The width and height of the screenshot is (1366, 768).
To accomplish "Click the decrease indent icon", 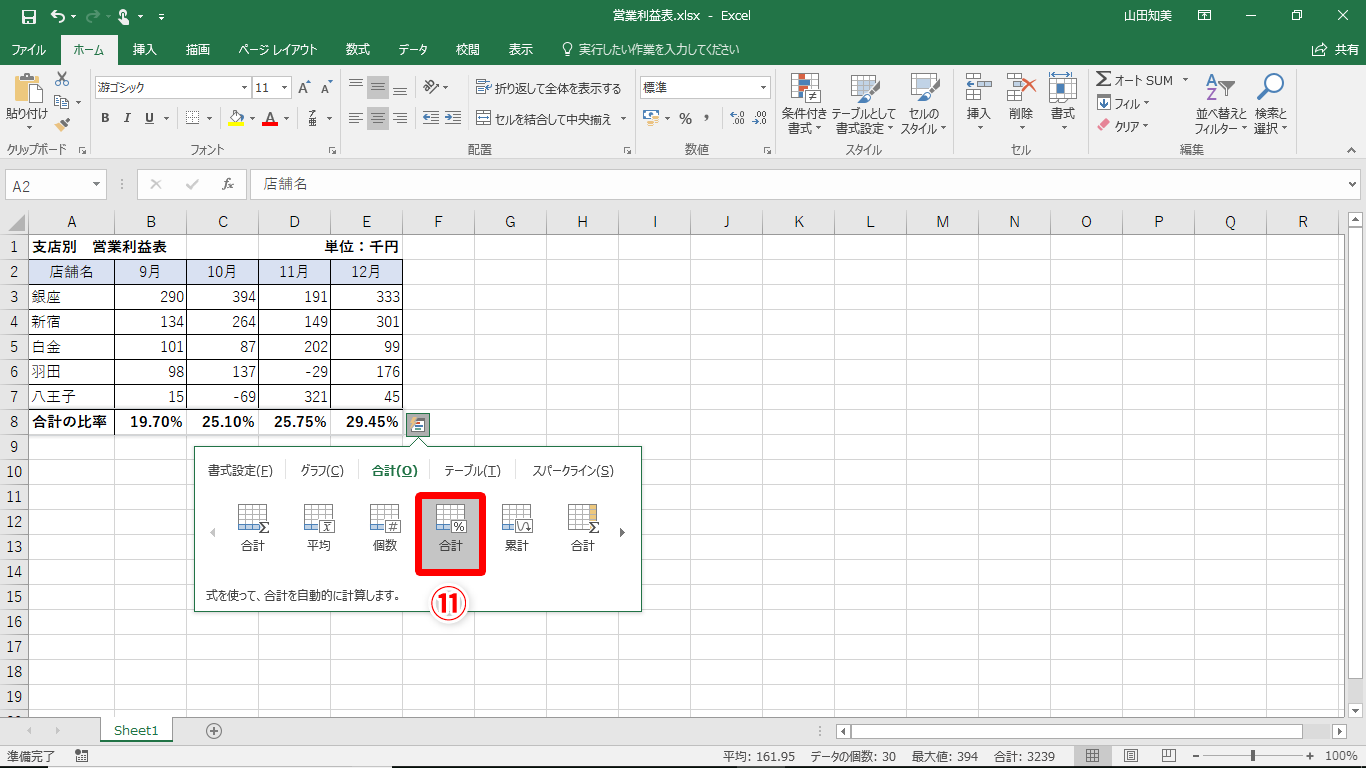I will (431, 118).
